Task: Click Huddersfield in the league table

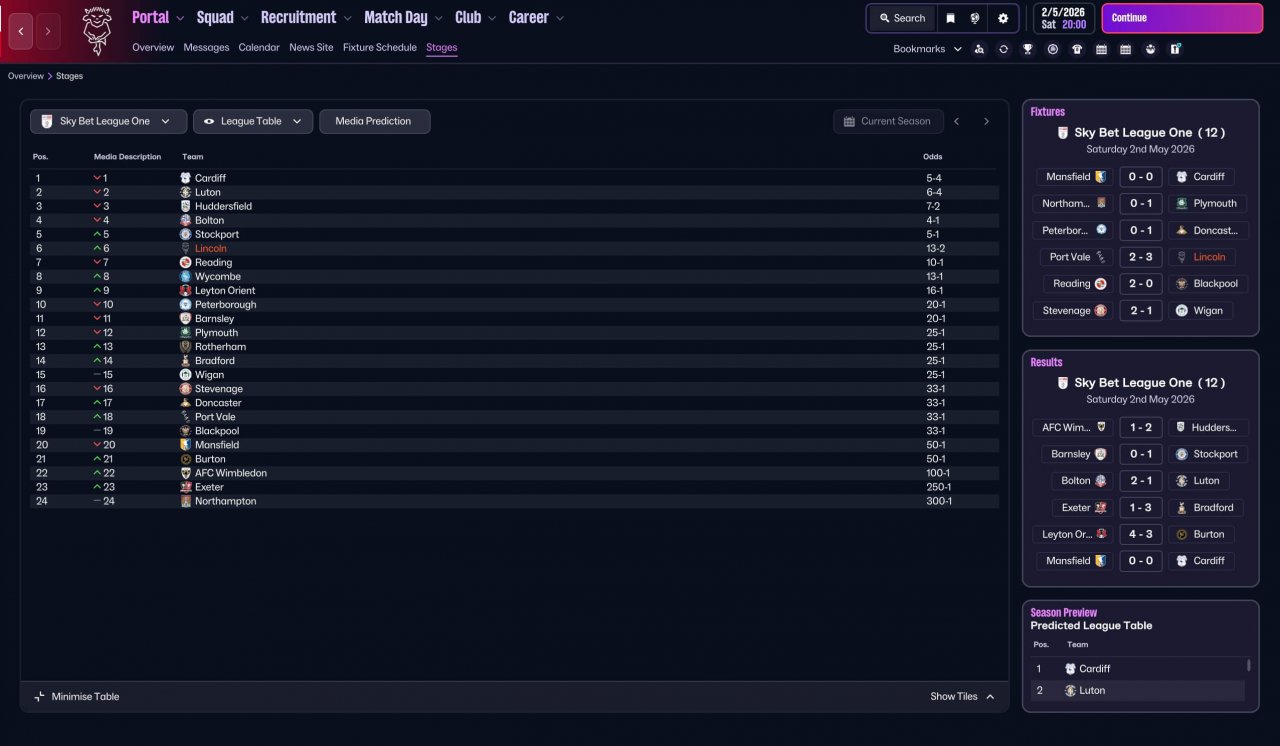Action: [223, 206]
